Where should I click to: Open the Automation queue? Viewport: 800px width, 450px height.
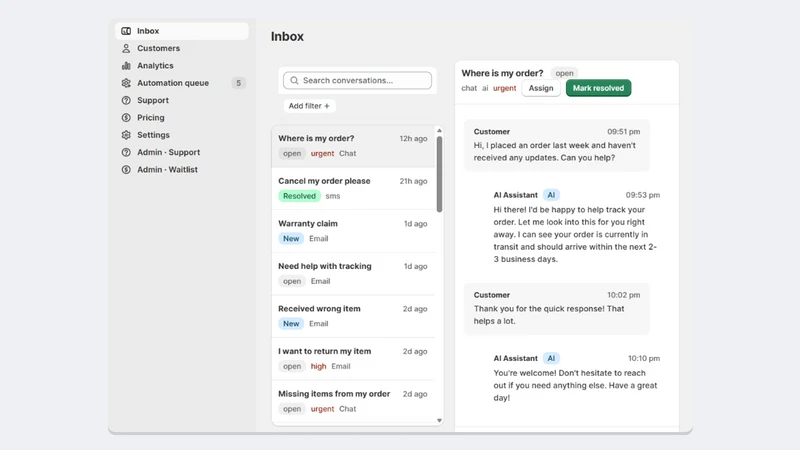point(182,83)
